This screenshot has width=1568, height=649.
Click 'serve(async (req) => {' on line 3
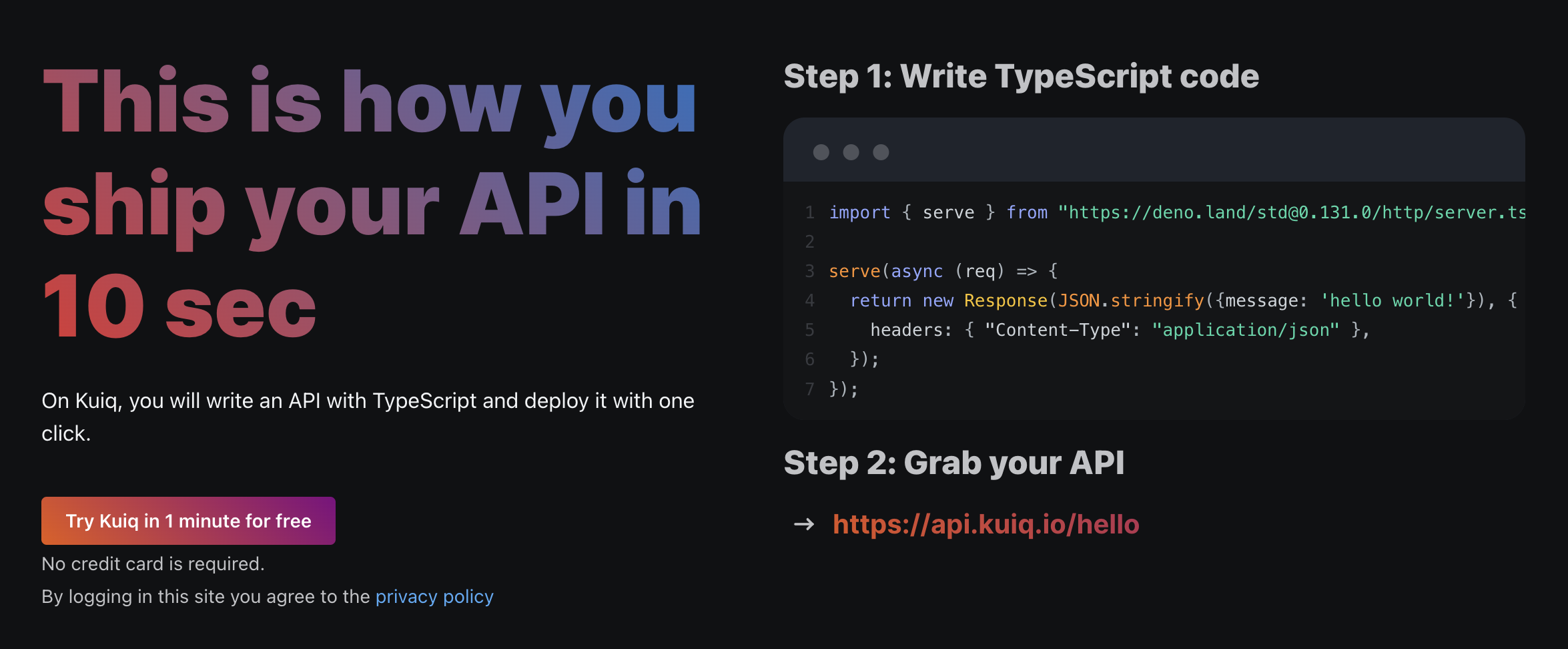943,271
